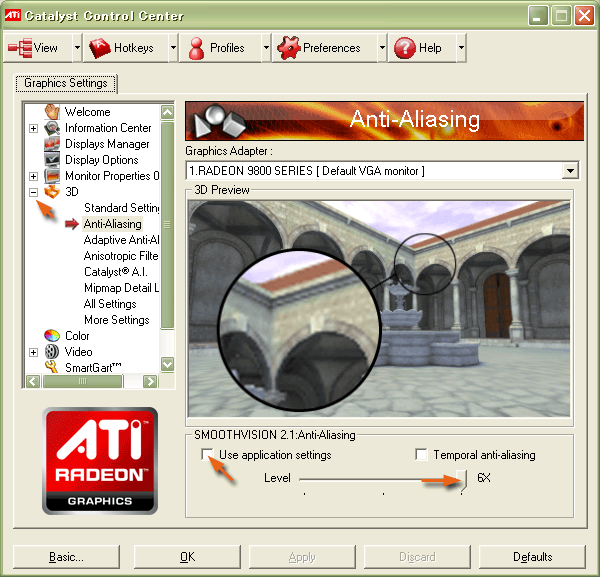This screenshot has height=577, width=600.
Task: Open Mipmap Detail Level item
Action: pyautogui.click(x=121, y=288)
